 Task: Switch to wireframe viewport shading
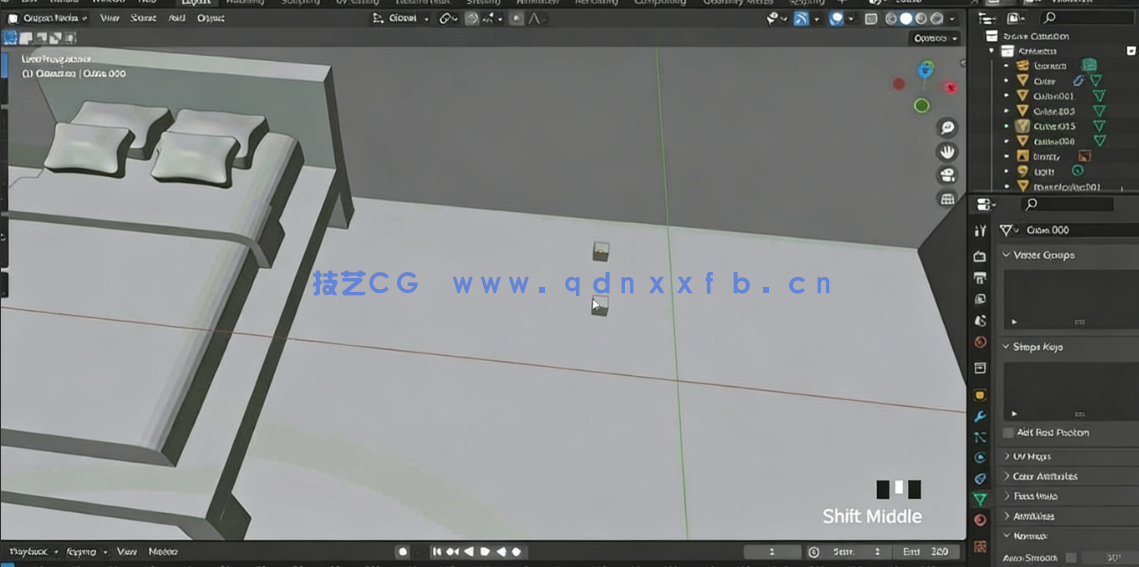pyautogui.click(x=891, y=19)
